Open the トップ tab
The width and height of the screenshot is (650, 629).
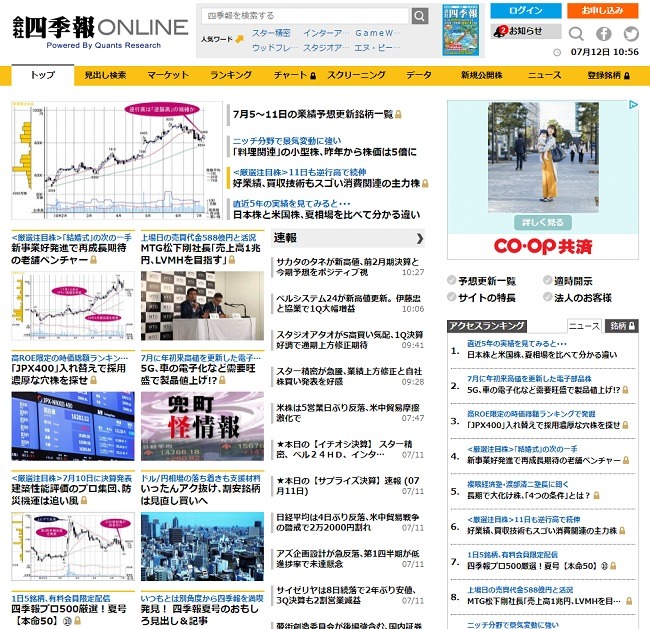pyautogui.click(x=43, y=75)
